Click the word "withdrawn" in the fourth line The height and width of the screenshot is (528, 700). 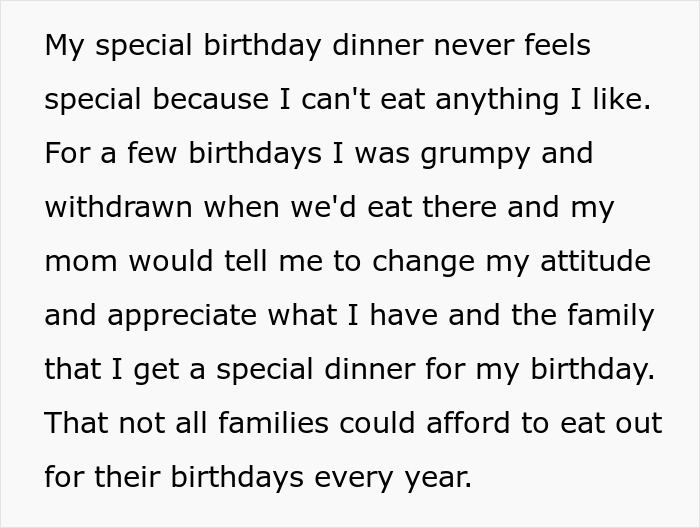[x=118, y=207]
